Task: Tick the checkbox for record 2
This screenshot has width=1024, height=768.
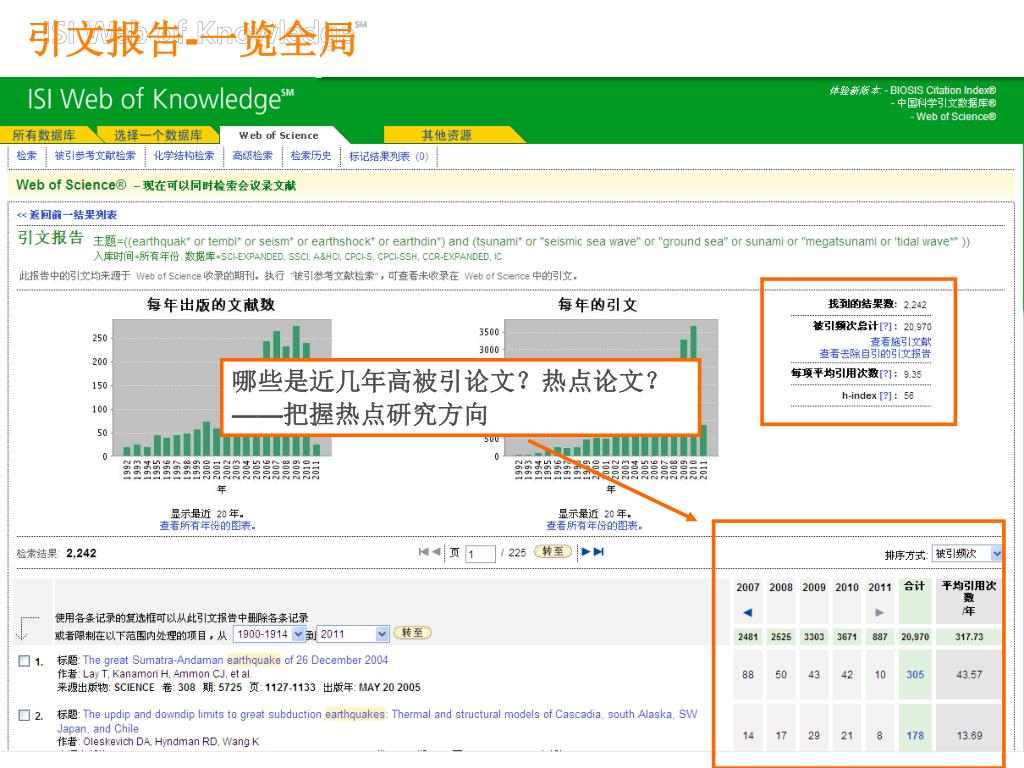Action: (x=24, y=715)
